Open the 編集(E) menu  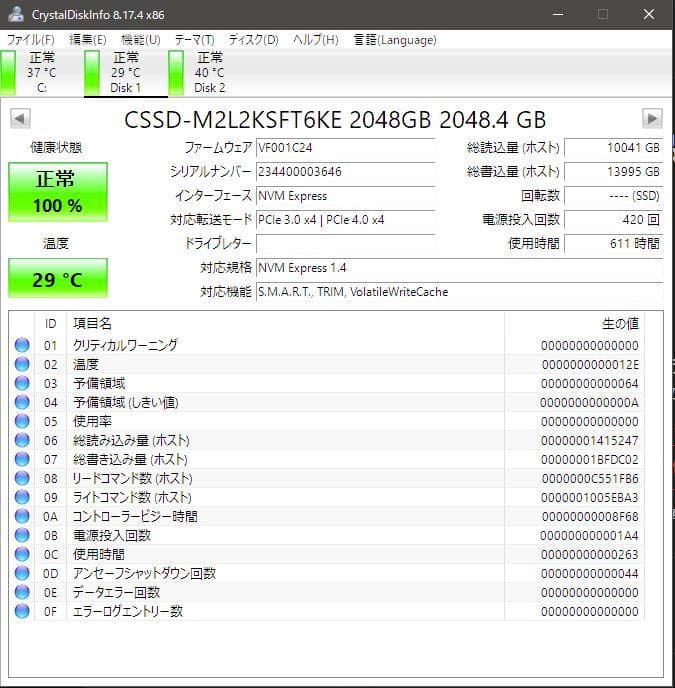(88, 40)
